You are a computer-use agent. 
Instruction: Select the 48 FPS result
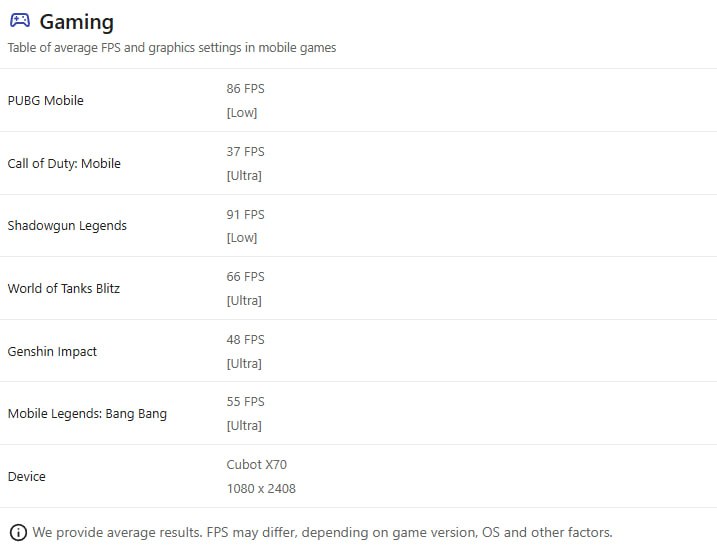point(245,339)
